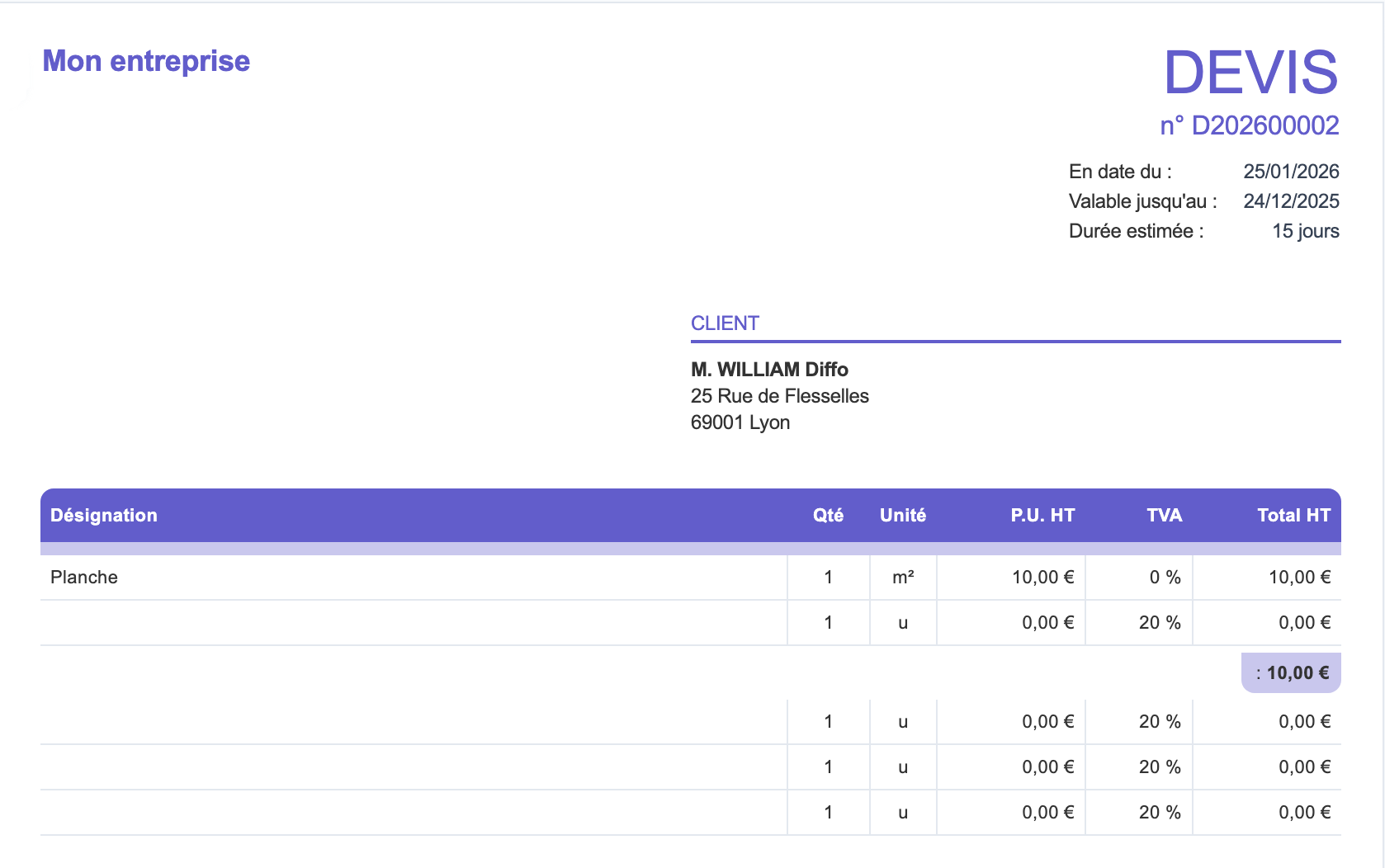The width and height of the screenshot is (1385, 868).
Task: Click the Total HT column header
Action: [1293, 516]
